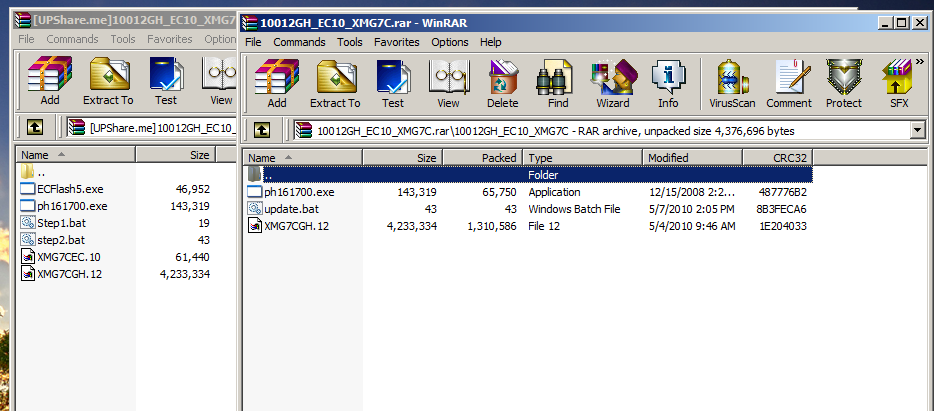Sort by Modified column
Viewport: 934px width, 411px height.
[693, 158]
